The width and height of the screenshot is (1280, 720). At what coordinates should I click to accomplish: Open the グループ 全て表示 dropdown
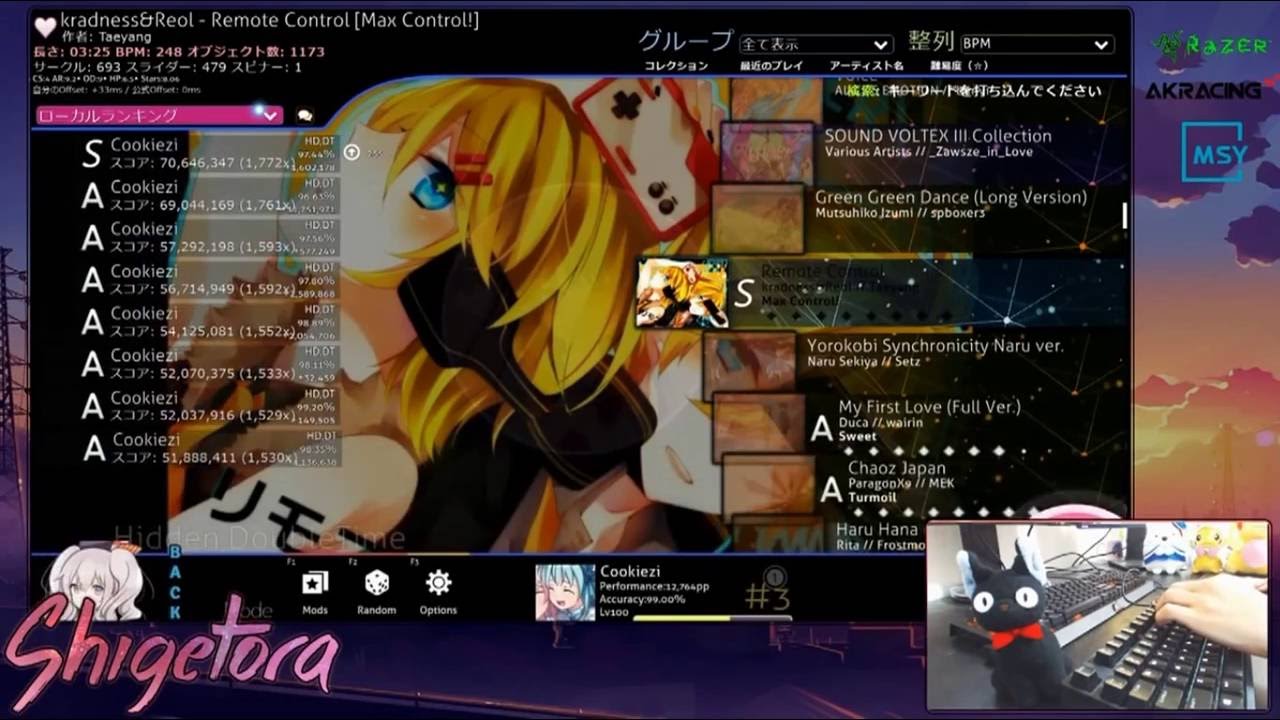(x=815, y=44)
